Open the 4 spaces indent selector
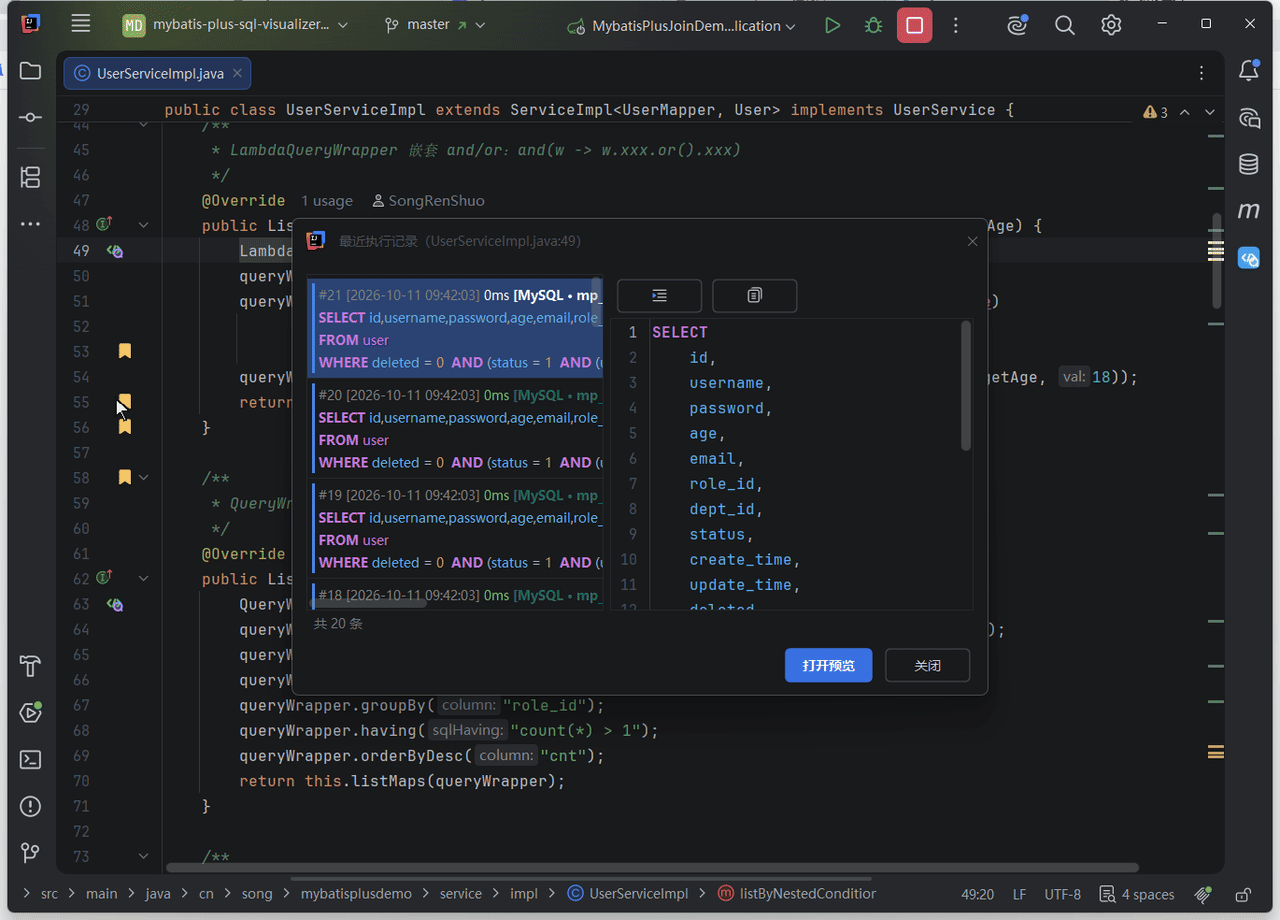 (x=1137, y=894)
